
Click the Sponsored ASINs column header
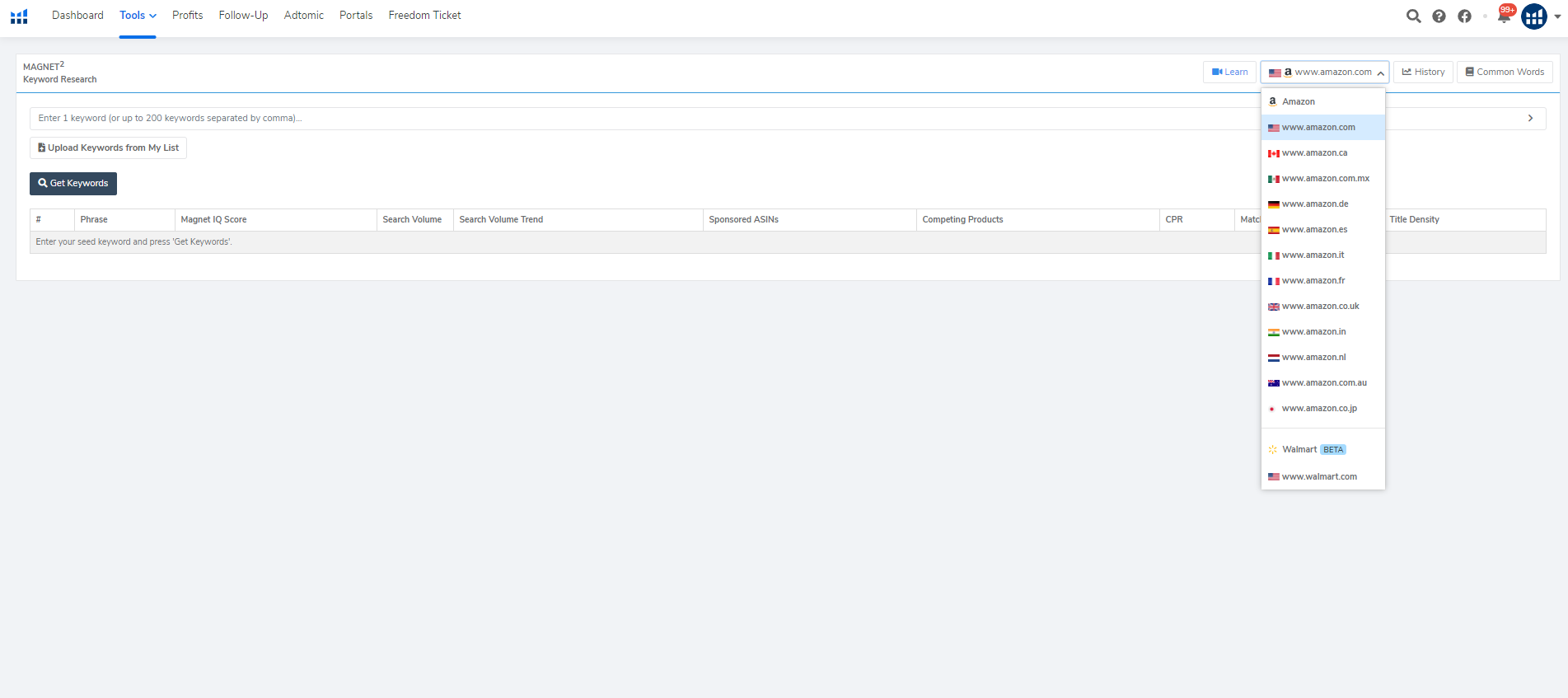pos(810,219)
